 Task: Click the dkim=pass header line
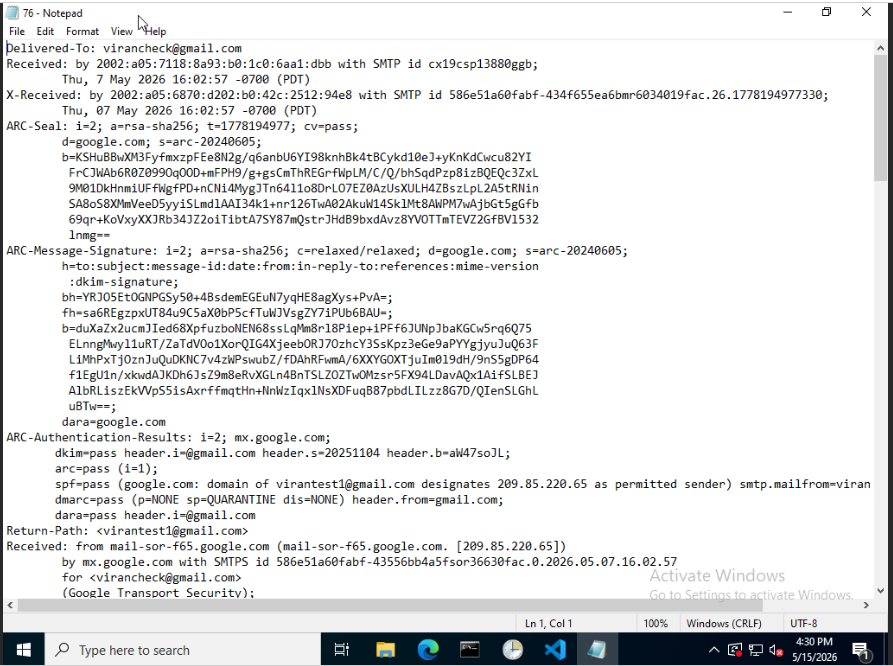click(282, 453)
